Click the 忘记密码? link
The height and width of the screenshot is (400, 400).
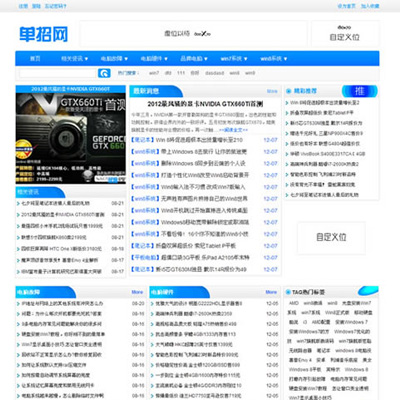click(55, 6)
